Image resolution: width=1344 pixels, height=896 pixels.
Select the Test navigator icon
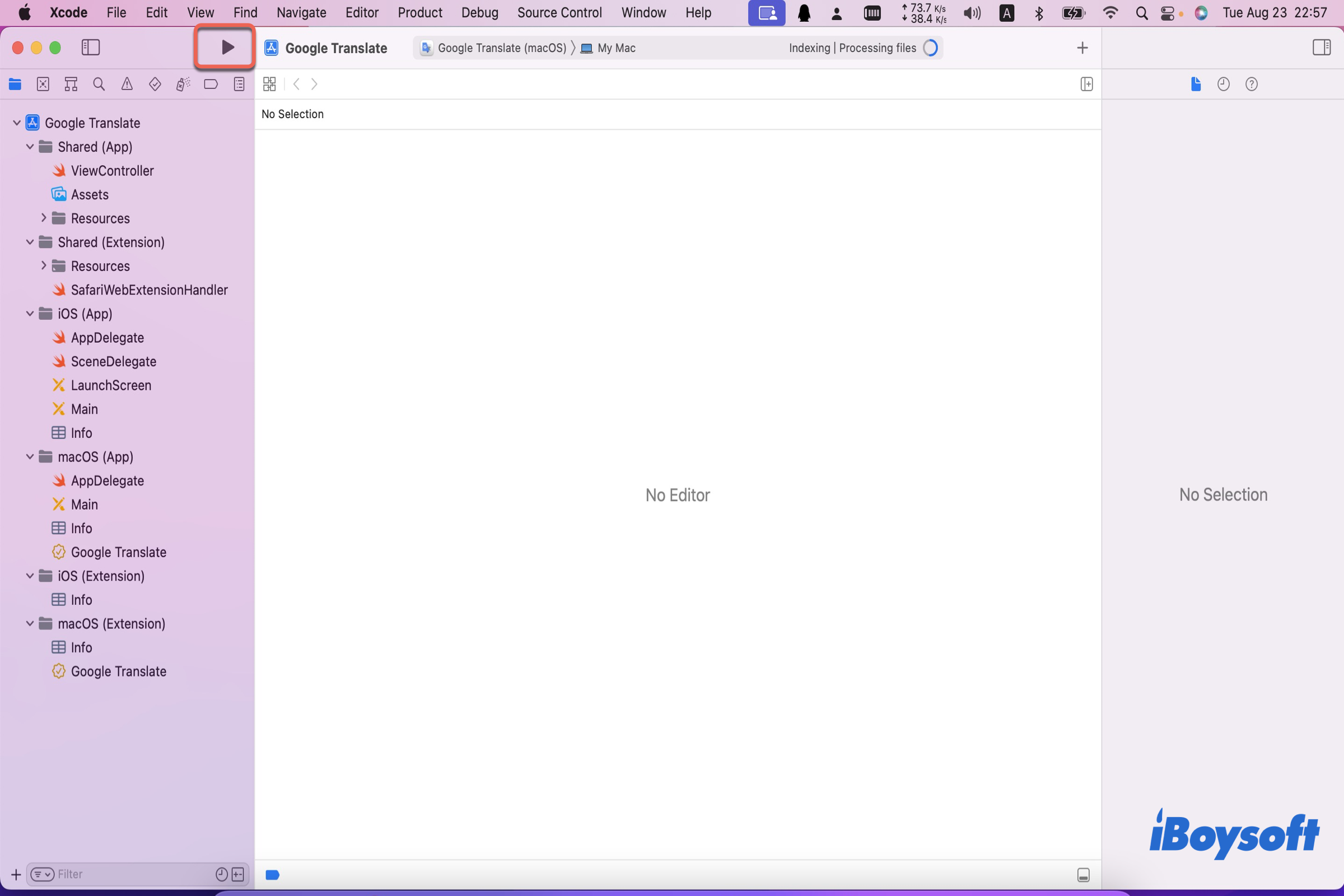[x=154, y=84]
